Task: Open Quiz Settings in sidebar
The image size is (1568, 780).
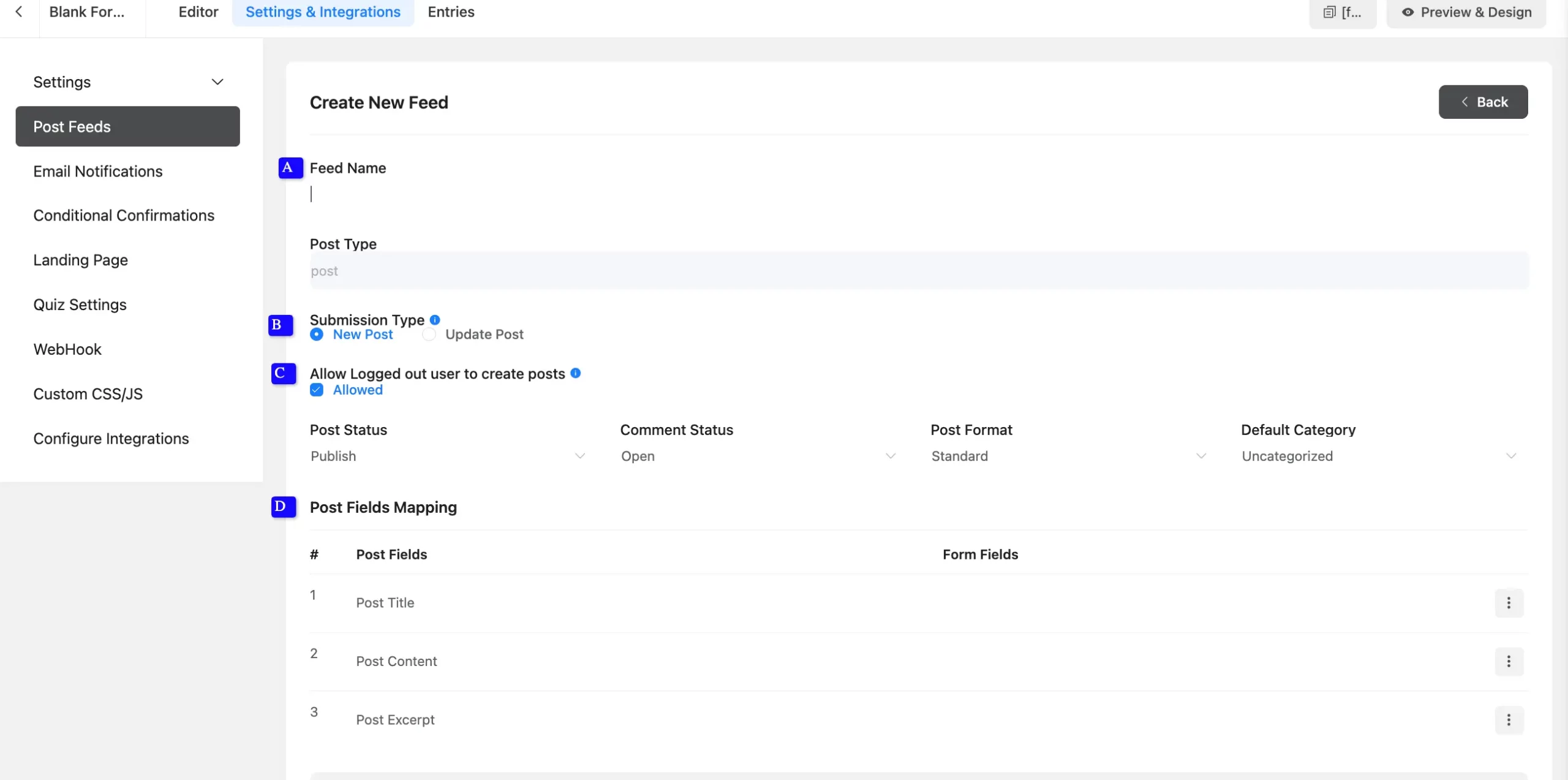Action: 80,305
